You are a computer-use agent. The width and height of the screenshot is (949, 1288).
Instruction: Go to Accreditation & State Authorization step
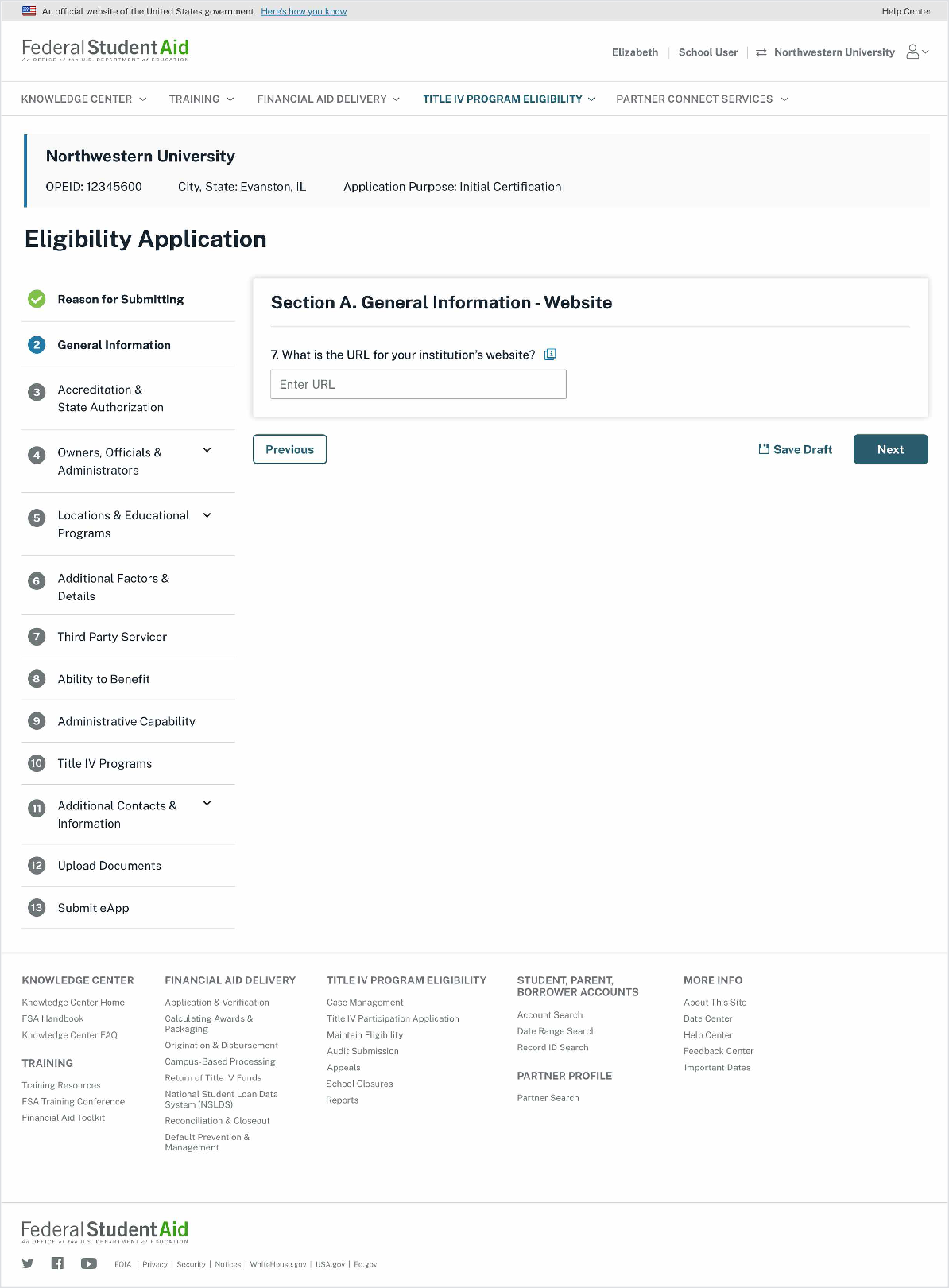click(110, 398)
